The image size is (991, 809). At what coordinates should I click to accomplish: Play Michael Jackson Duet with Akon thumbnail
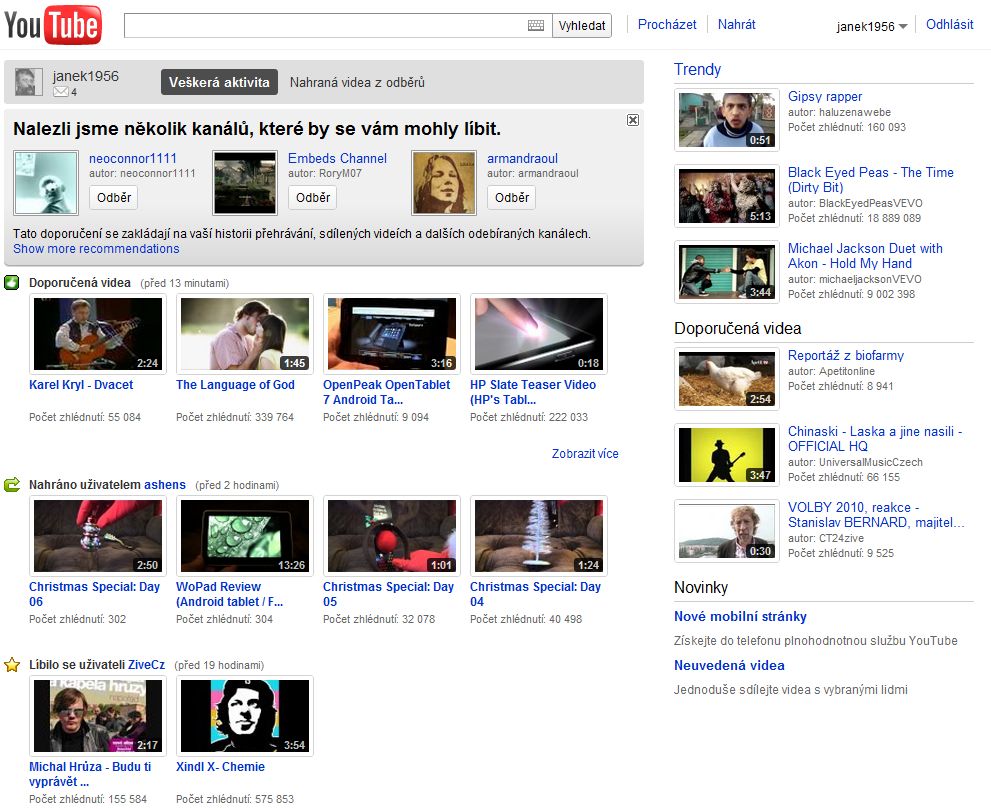coord(727,272)
